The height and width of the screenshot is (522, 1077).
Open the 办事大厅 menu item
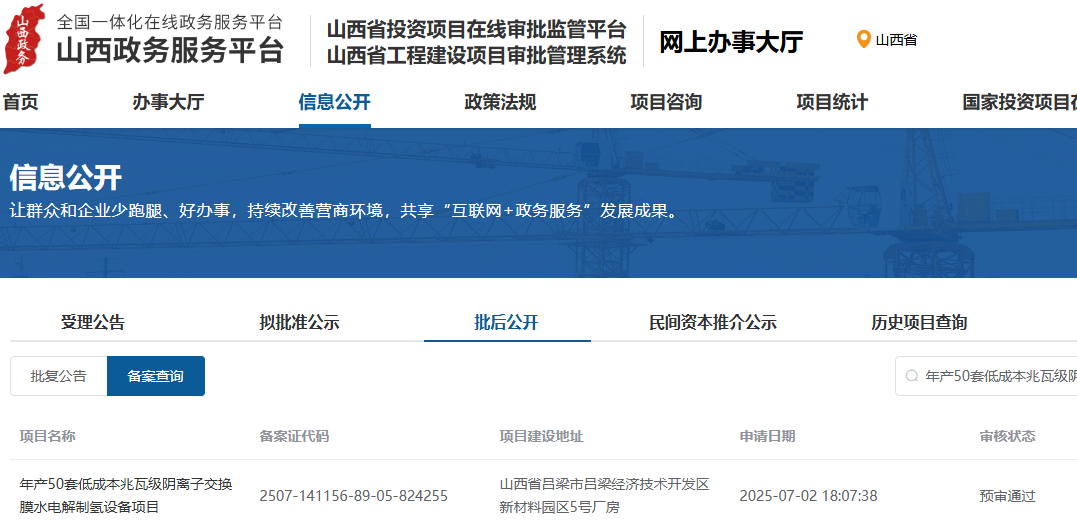pyautogui.click(x=168, y=102)
